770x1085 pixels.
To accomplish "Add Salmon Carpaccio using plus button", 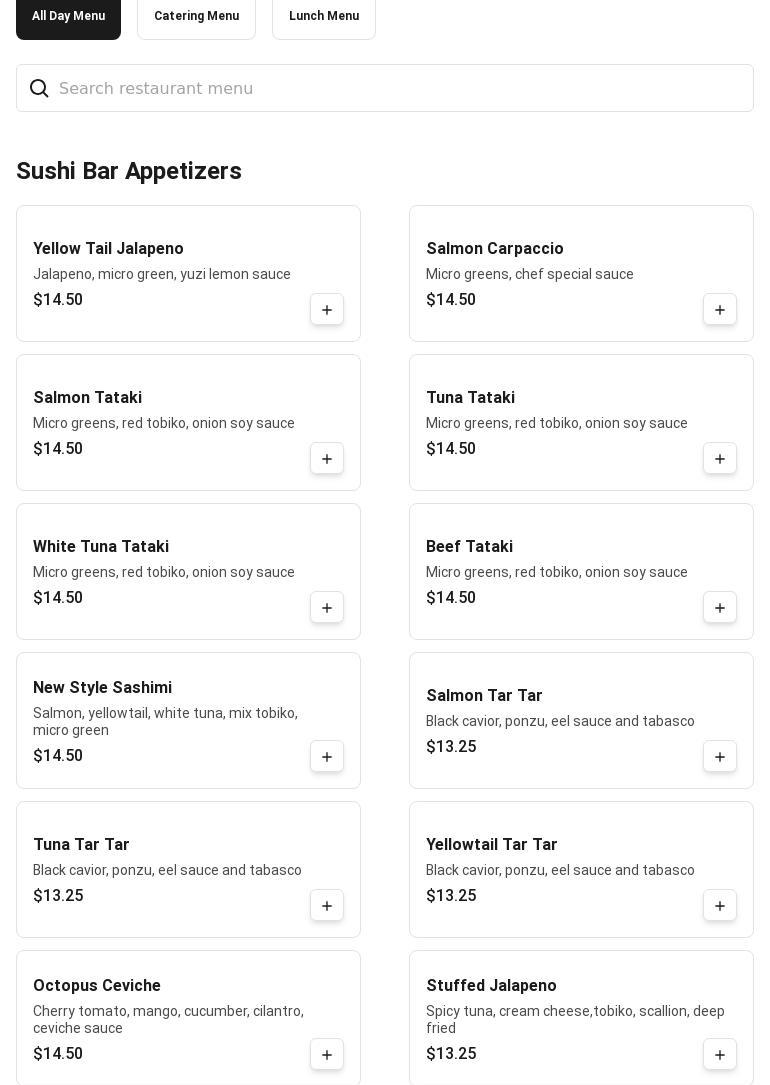I will click(720, 310).
